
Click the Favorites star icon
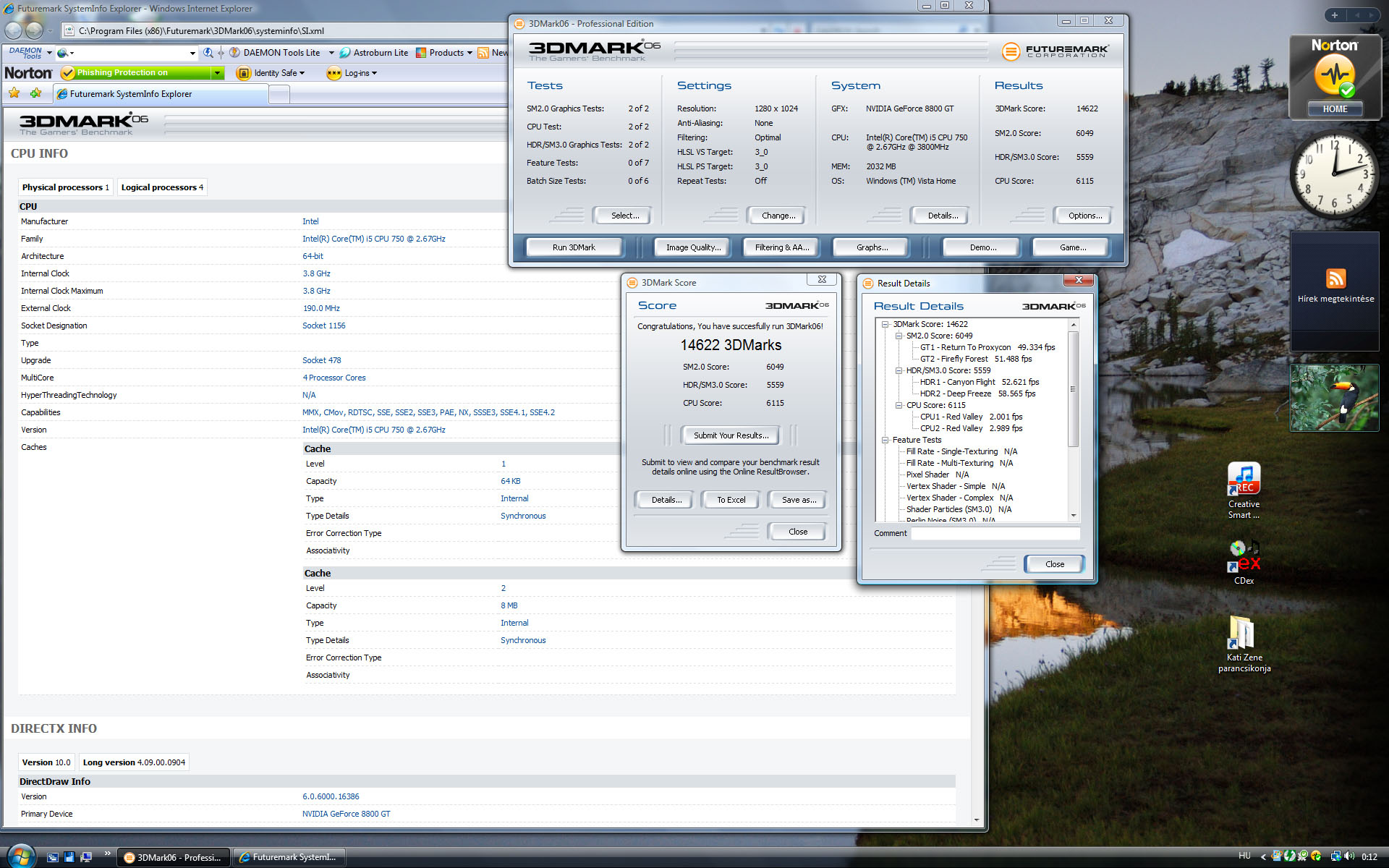[x=14, y=93]
